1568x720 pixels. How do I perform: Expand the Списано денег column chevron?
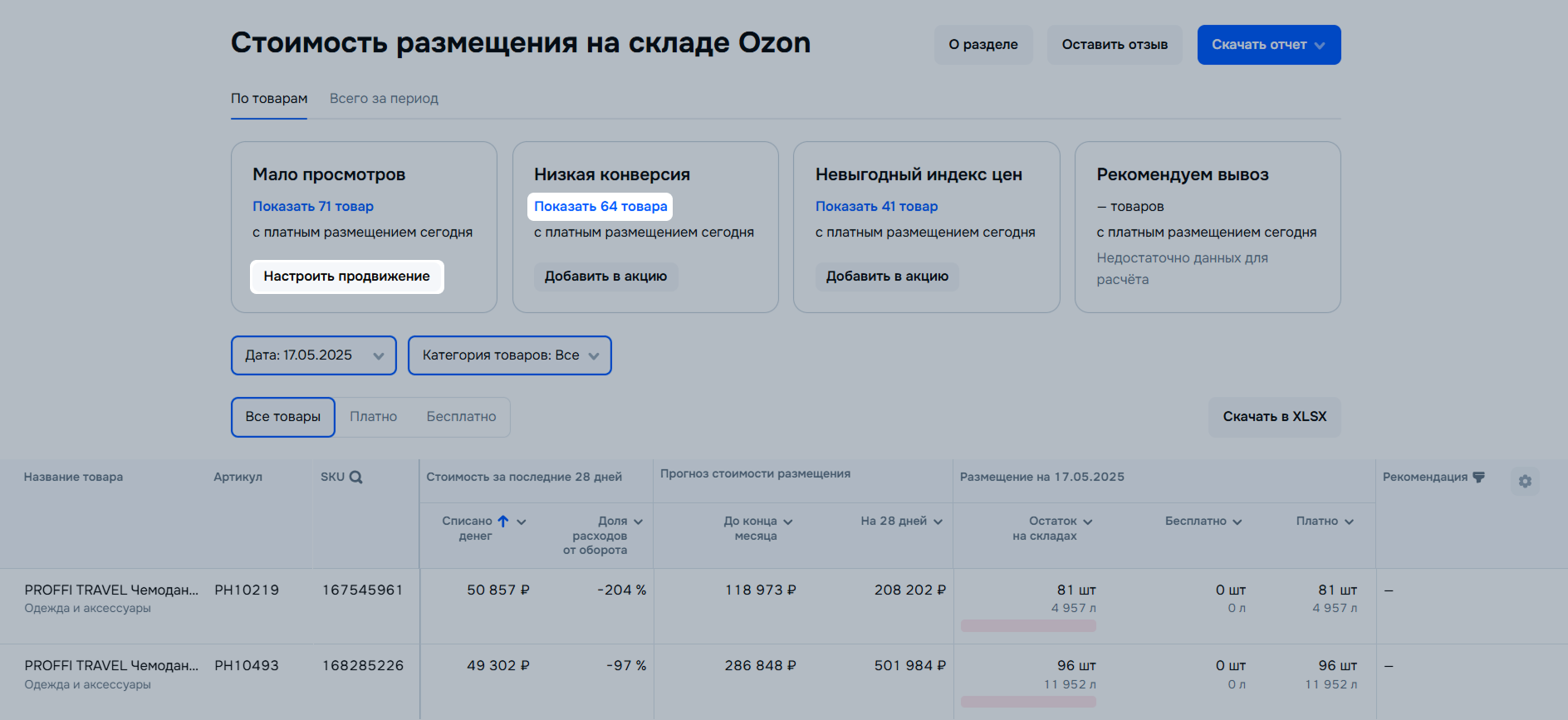click(x=522, y=522)
